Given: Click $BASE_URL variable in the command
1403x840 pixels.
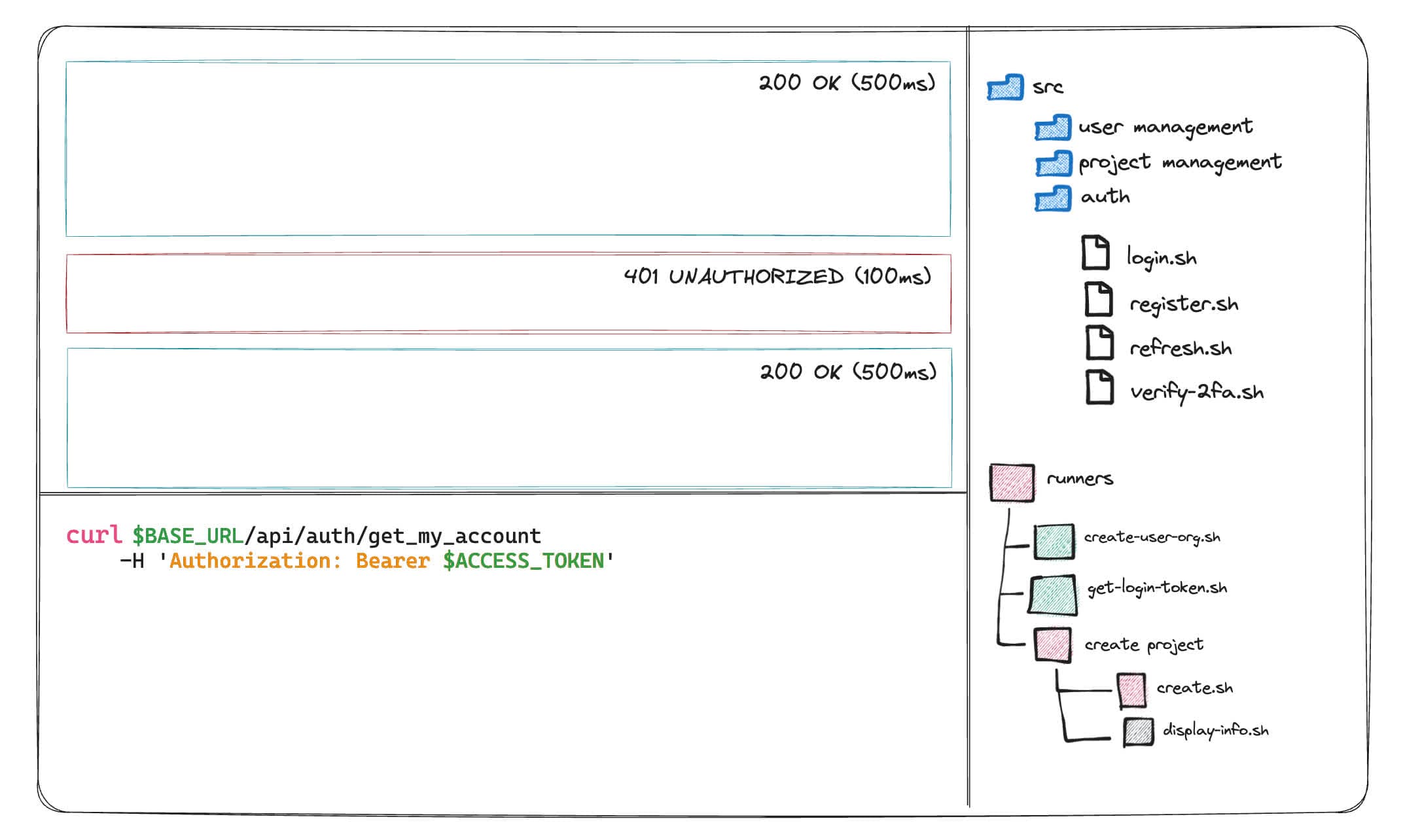Looking at the screenshot, I should coord(188,536).
